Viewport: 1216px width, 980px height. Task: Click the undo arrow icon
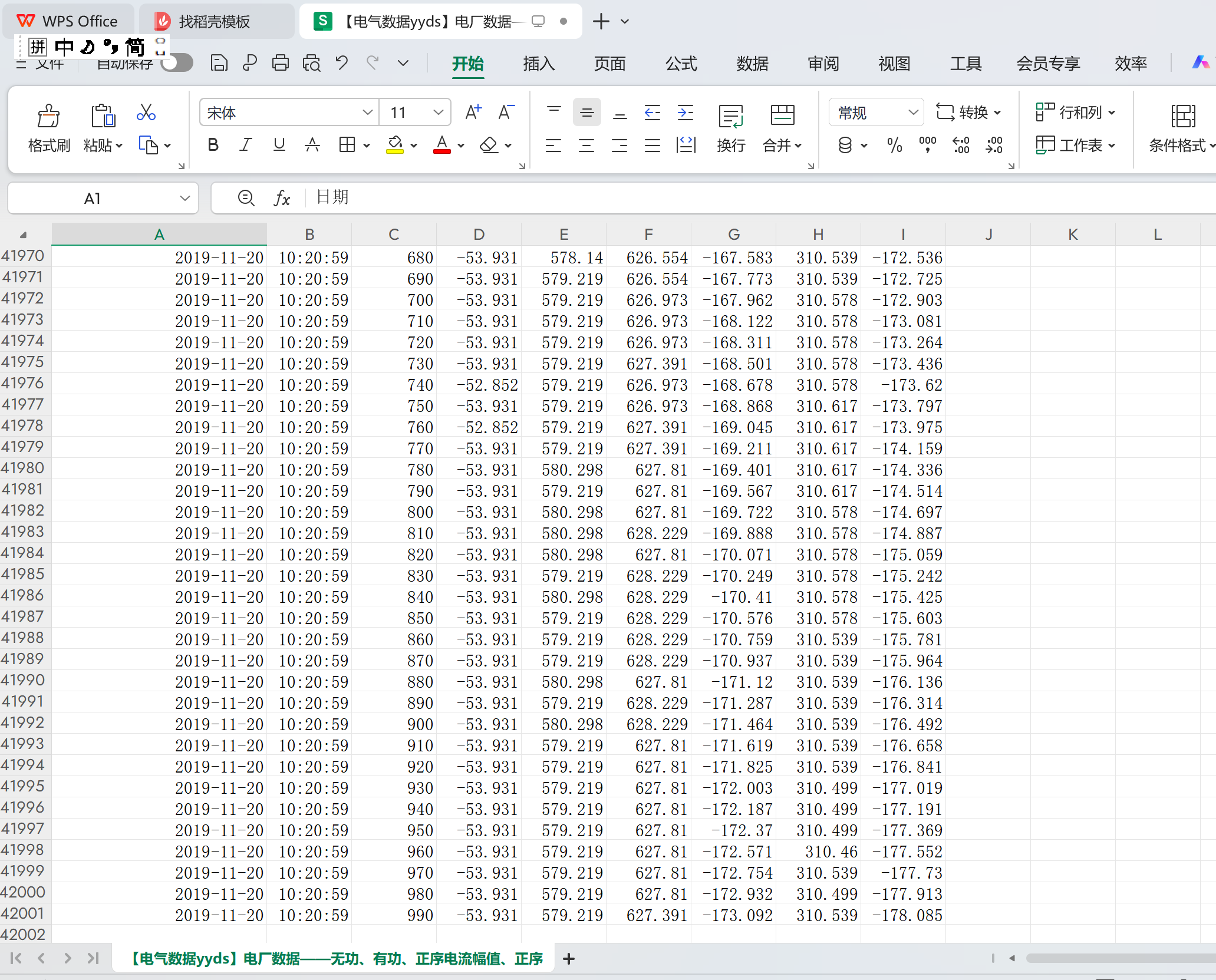click(342, 62)
